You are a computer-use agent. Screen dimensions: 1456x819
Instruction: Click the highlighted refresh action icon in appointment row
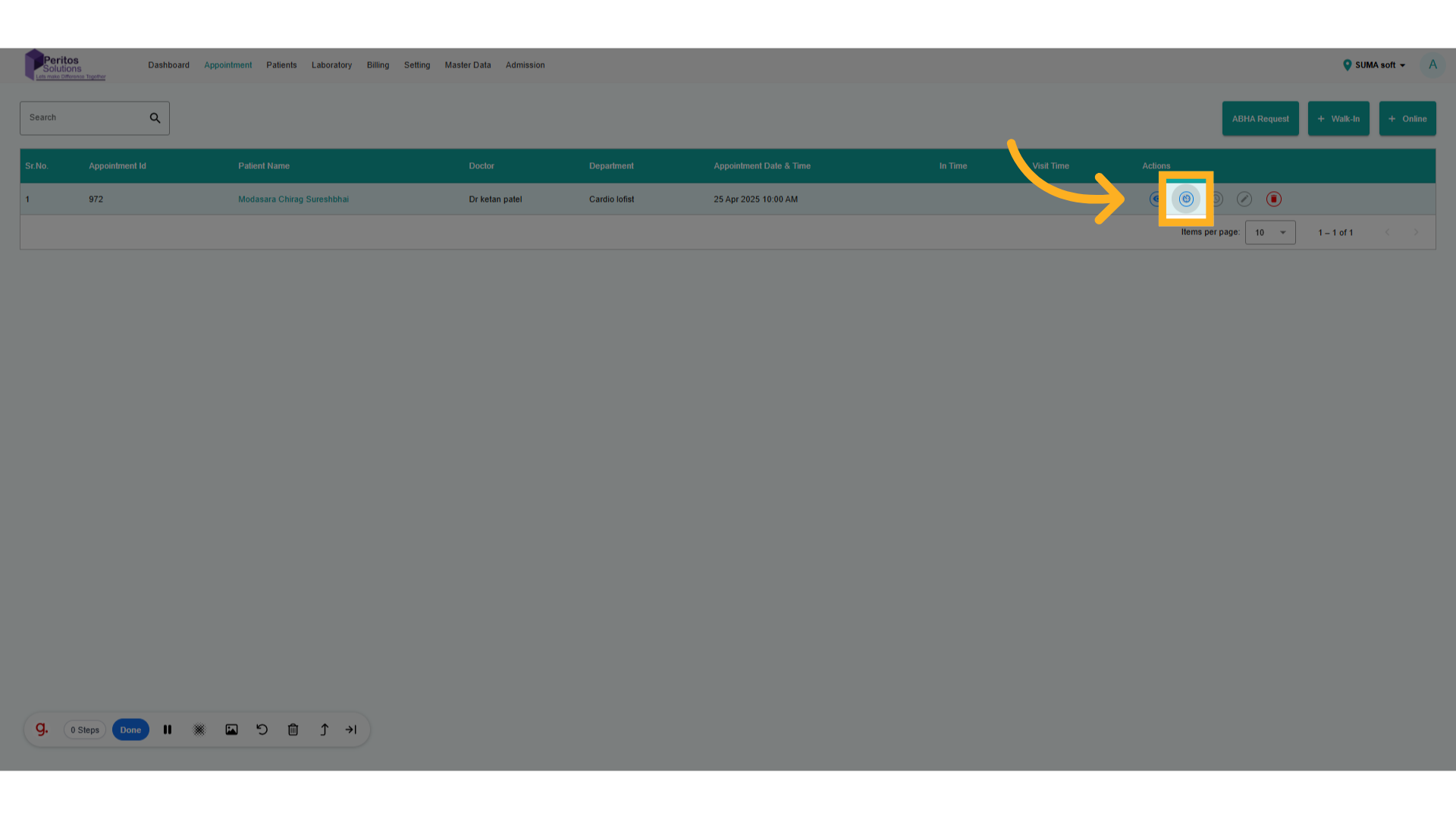(x=1186, y=199)
